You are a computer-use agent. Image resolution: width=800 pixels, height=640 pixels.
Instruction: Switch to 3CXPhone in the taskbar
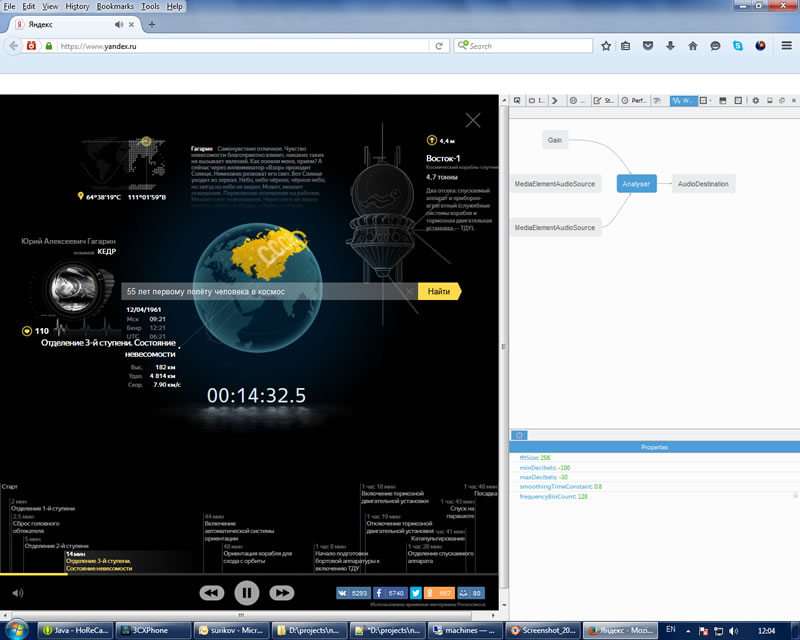pyautogui.click(x=153, y=630)
